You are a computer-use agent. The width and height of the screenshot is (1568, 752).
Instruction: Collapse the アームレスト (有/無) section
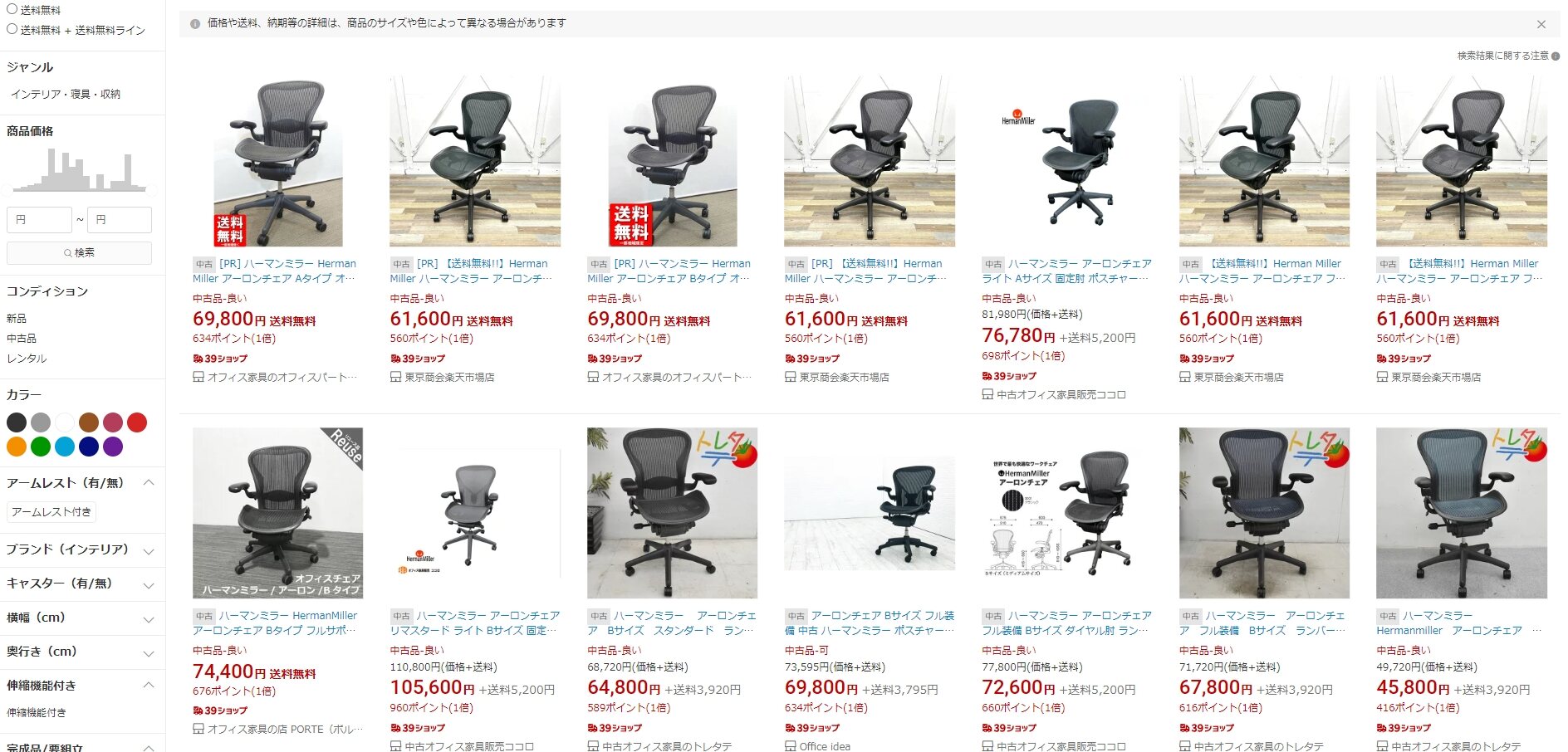tap(149, 483)
